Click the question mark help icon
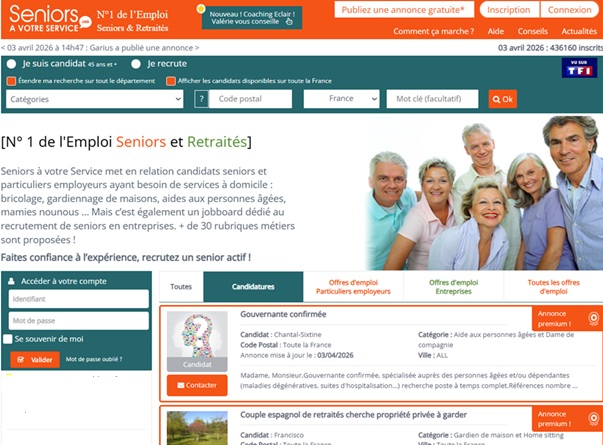The width and height of the screenshot is (603, 445). pos(201,99)
